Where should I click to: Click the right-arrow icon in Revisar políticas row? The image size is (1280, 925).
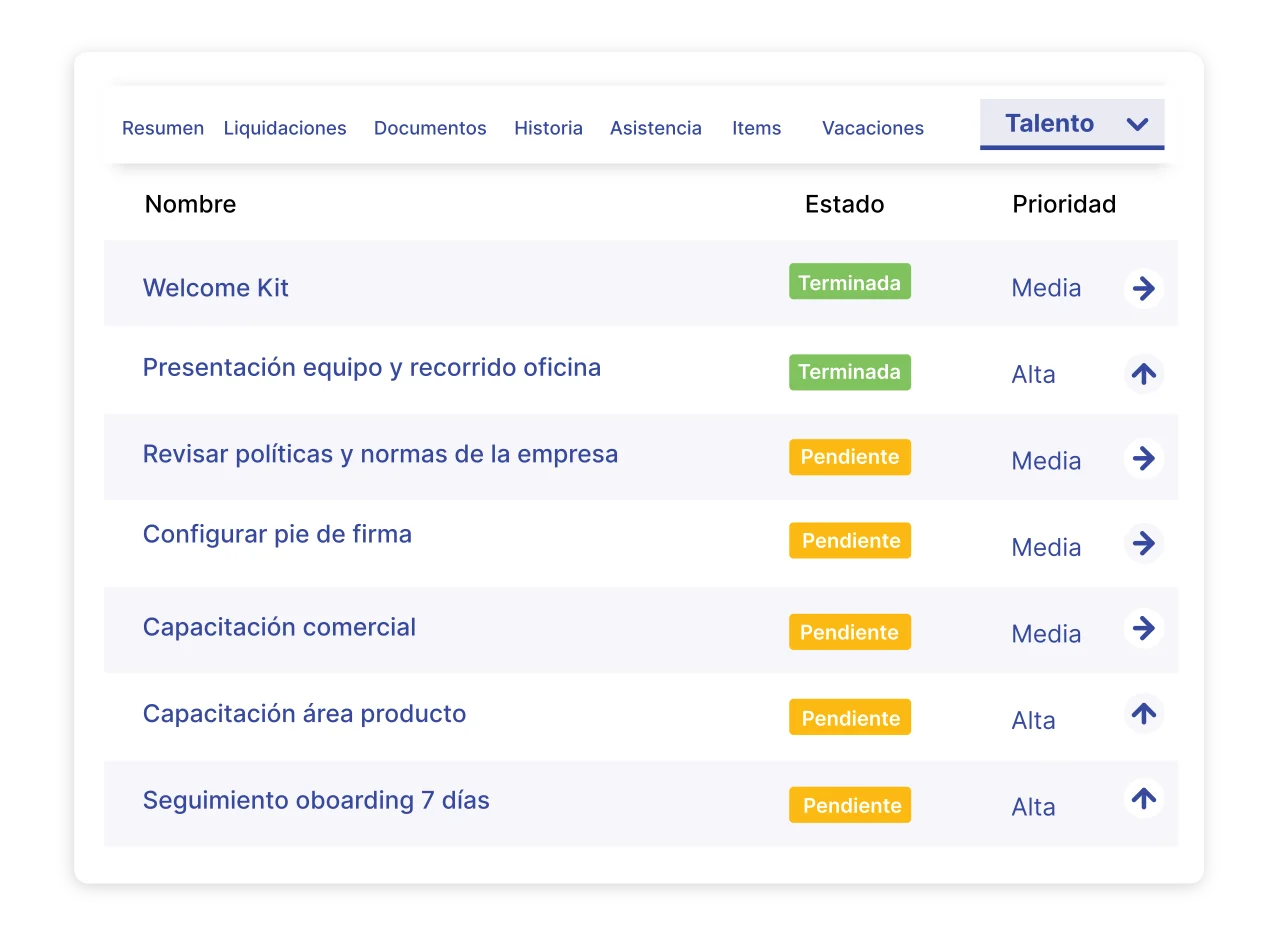[x=1143, y=459]
